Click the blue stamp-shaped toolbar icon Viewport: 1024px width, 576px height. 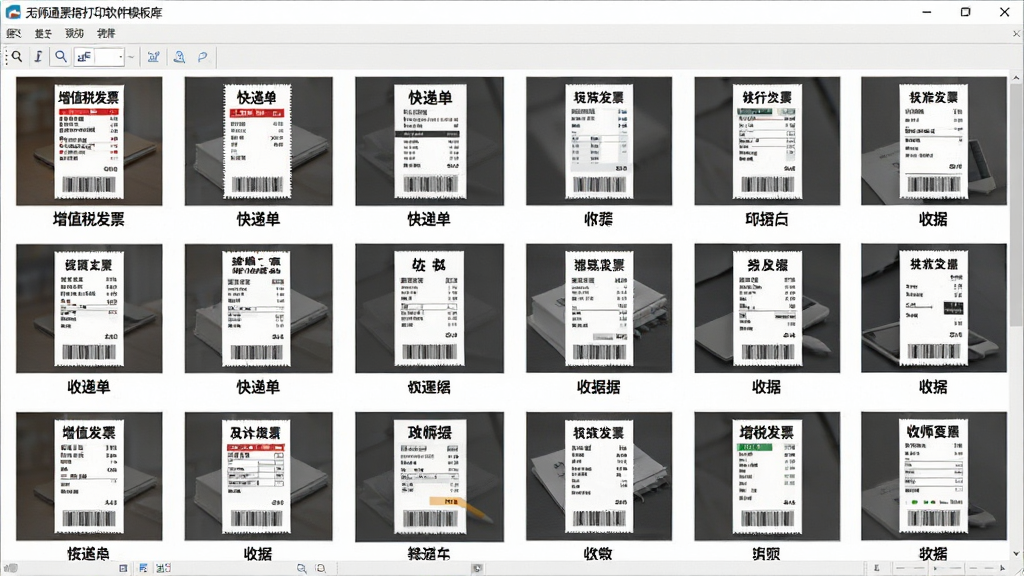coord(179,57)
